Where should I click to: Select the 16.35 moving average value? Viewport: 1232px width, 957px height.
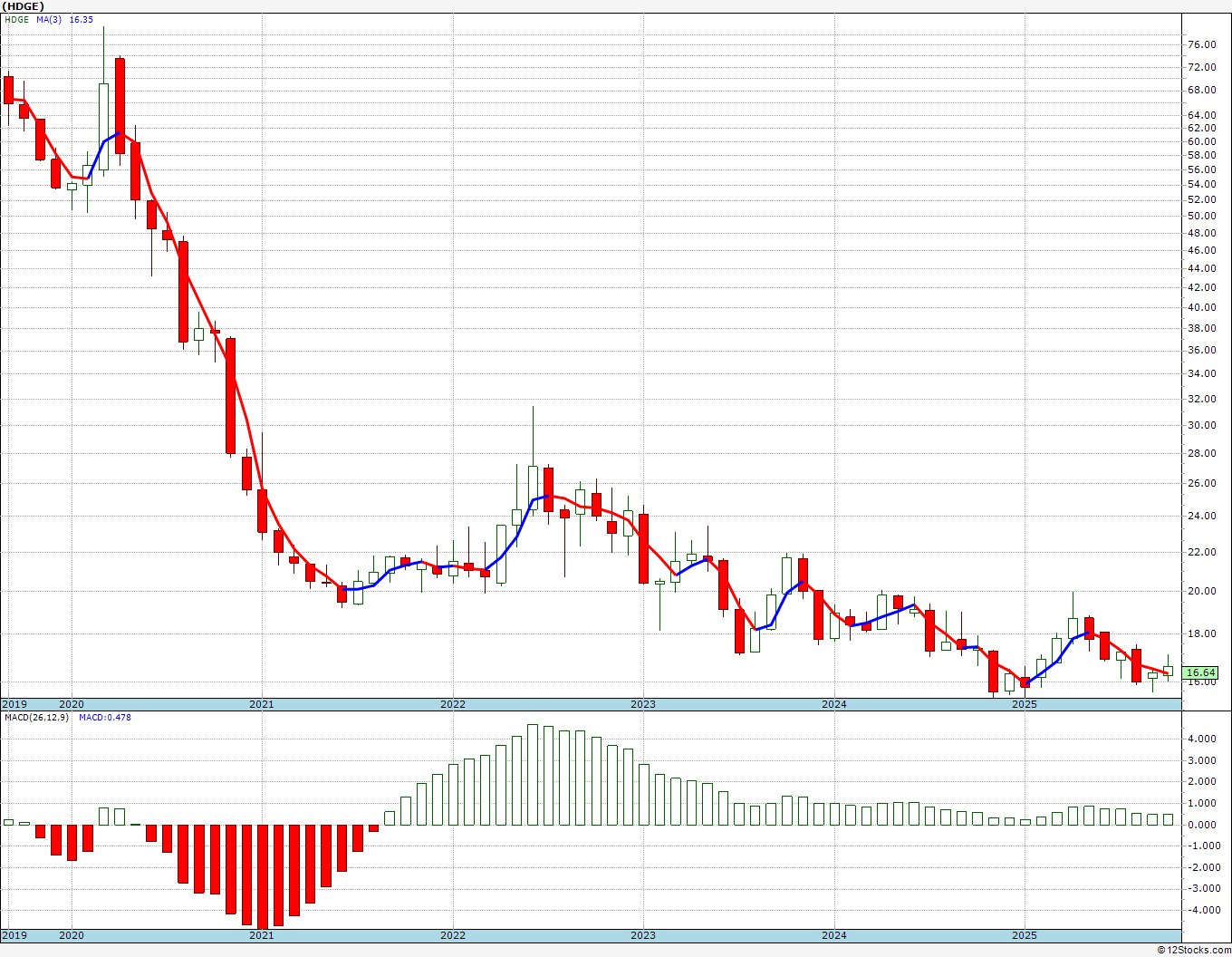pos(82,19)
